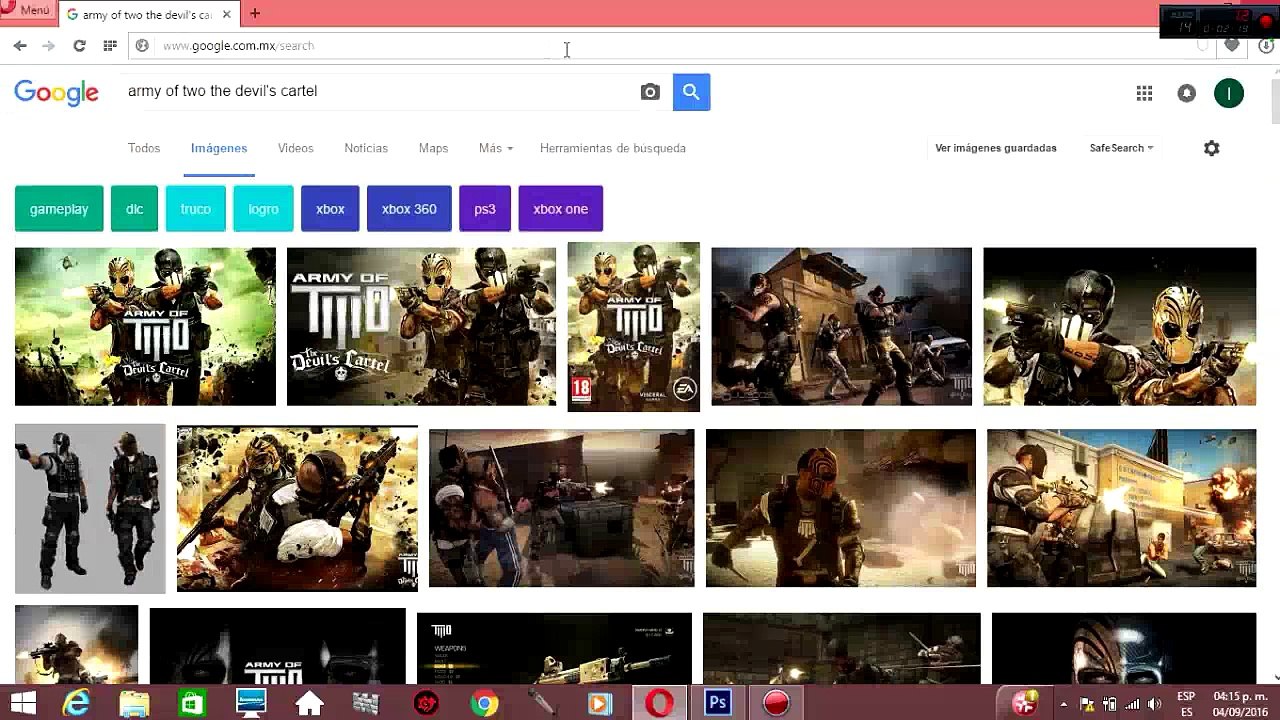The height and width of the screenshot is (720, 1280).
Task: Open Photoshop from the taskbar
Action: click(x=717, y=703)
